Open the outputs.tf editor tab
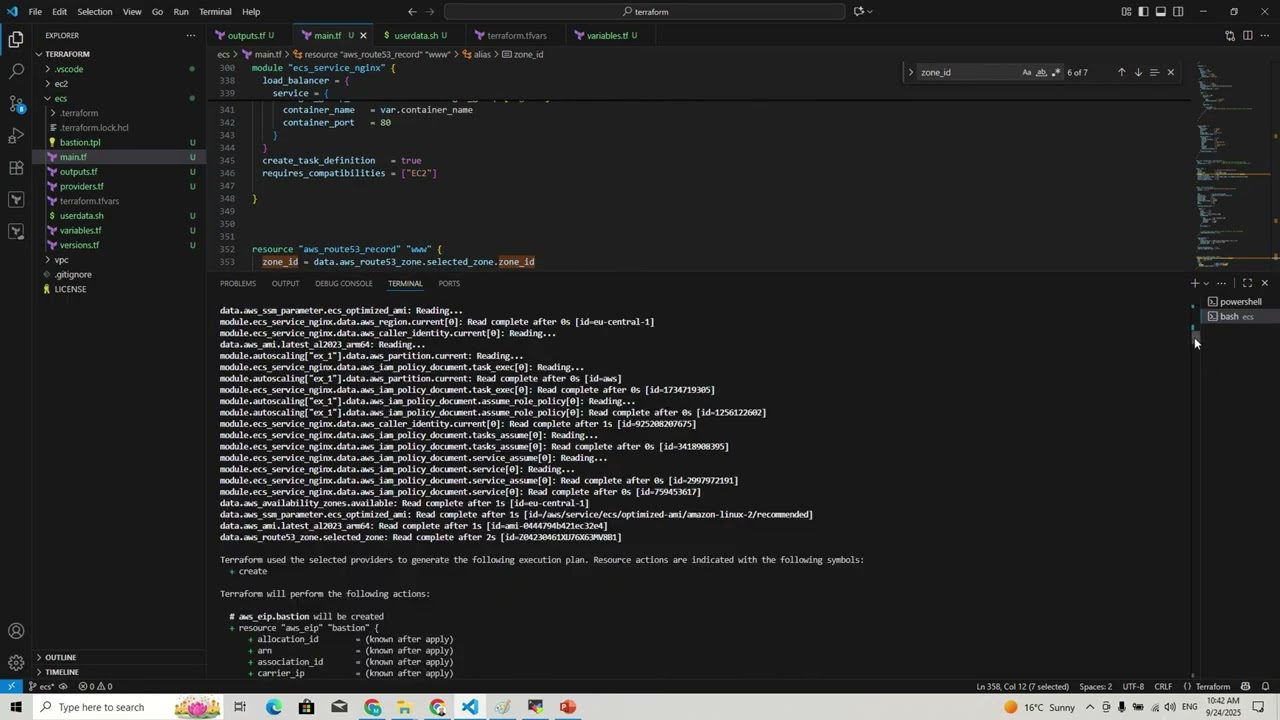1280x720 pixels. [x=246, y=35]
